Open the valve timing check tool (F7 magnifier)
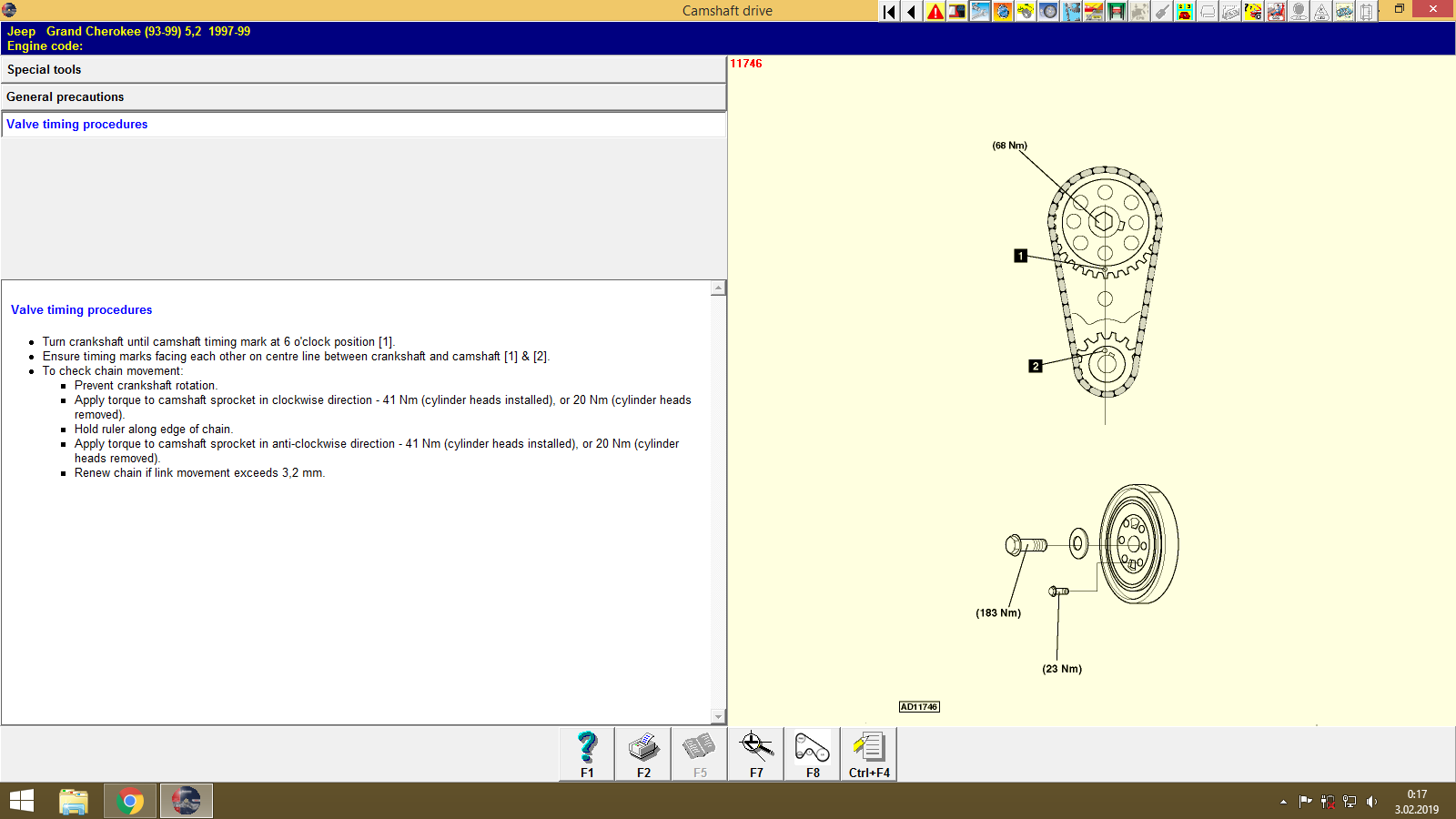The height and width of the screenshot is (819, 1456). 755,753
